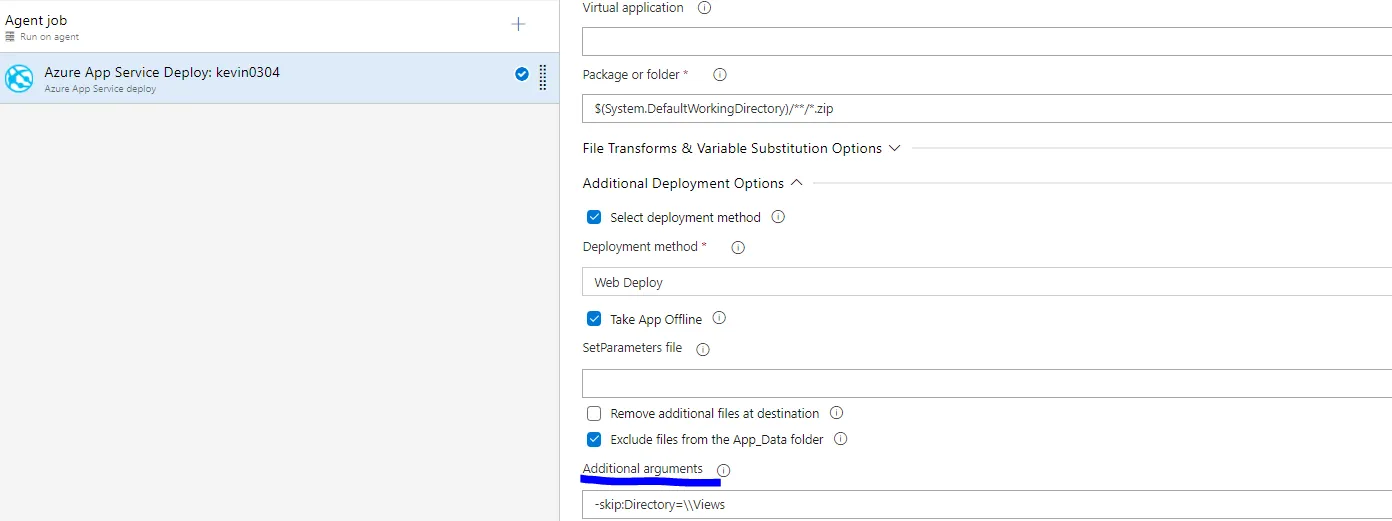Uncheck Exclude files from the App_Data folder
Viewport: 1392px width, 521px height.
(x=594, y=439)
